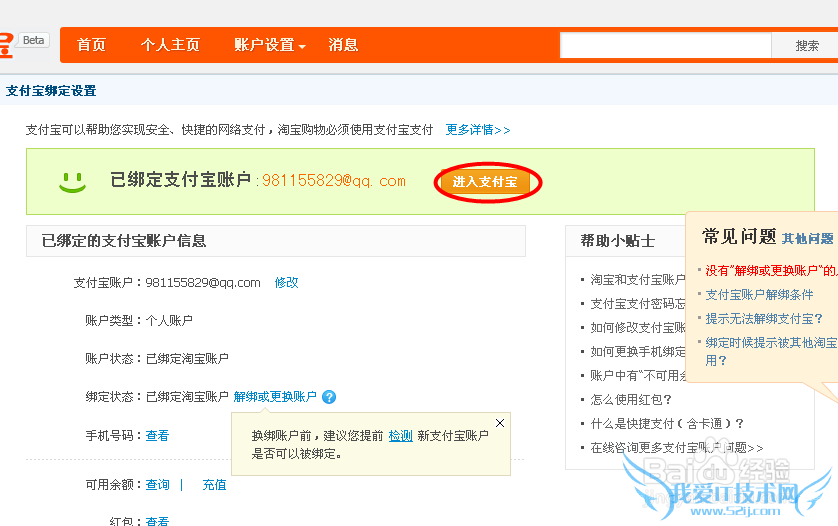Open the 绑定时候提示被其他淘宝 question link
Screen dimensions: 838x526
click(x=771, y=351)
